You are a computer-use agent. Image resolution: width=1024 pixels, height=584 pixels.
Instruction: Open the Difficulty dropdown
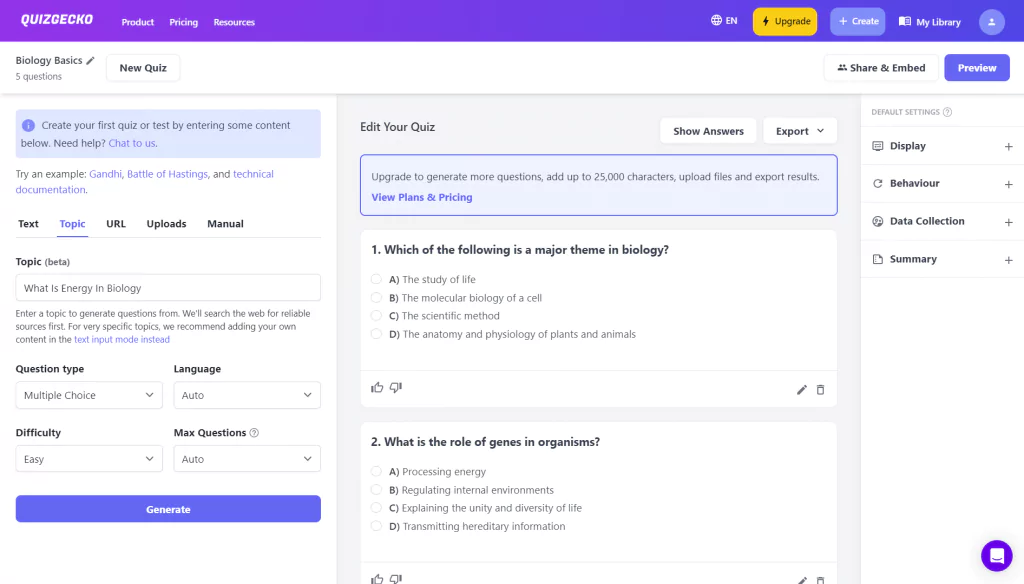pos(89,459)
